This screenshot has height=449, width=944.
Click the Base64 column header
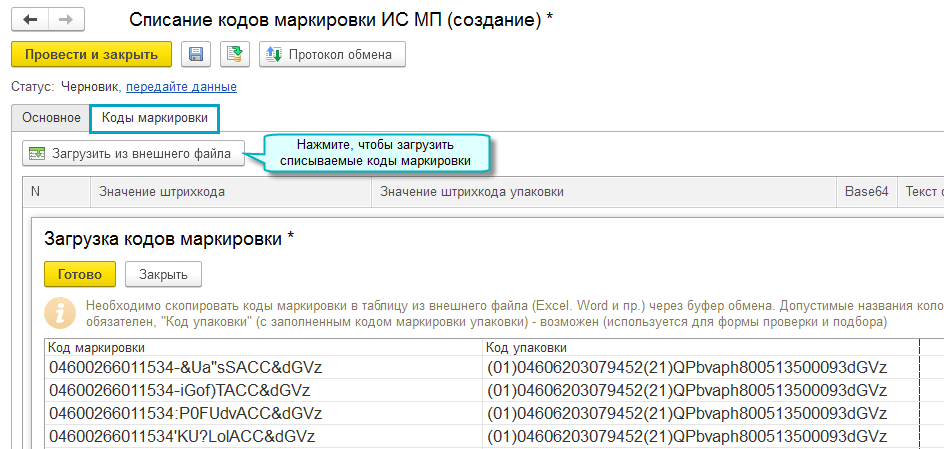(x=866, y=192)
